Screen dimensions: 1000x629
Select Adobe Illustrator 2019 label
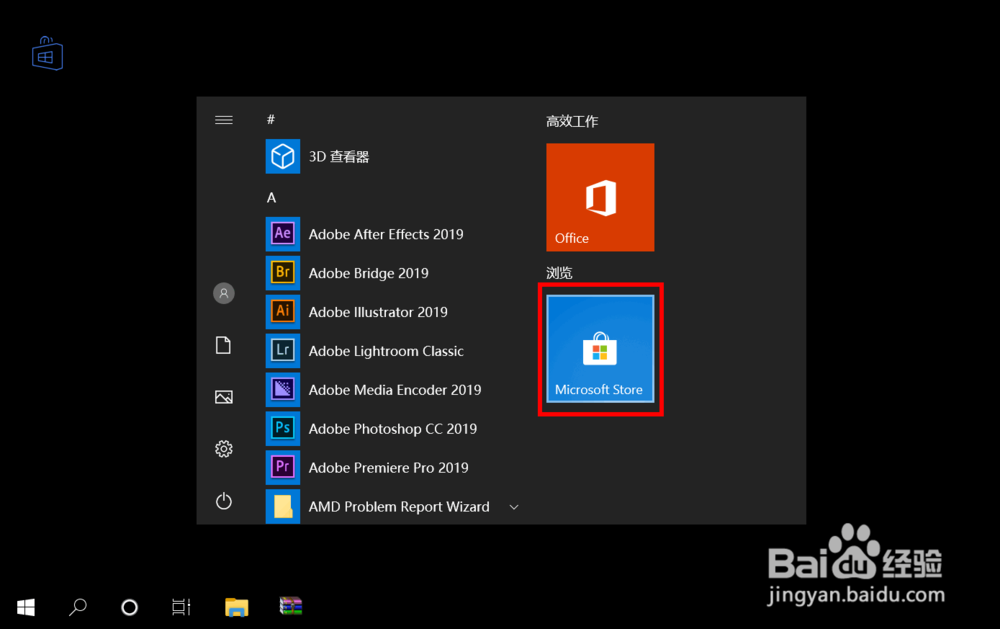(x=378, y=312)
